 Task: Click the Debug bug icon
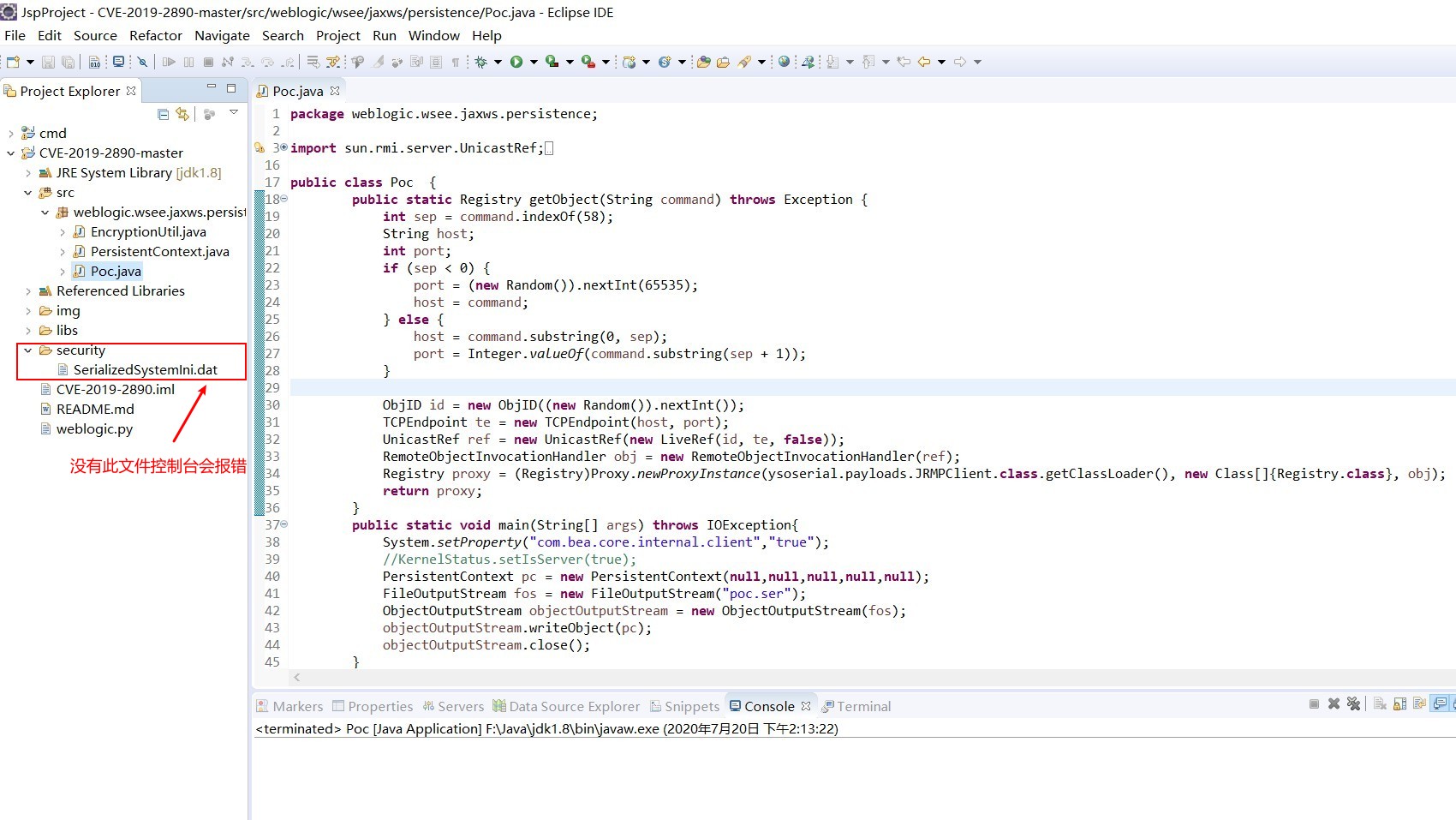(481, 62)
